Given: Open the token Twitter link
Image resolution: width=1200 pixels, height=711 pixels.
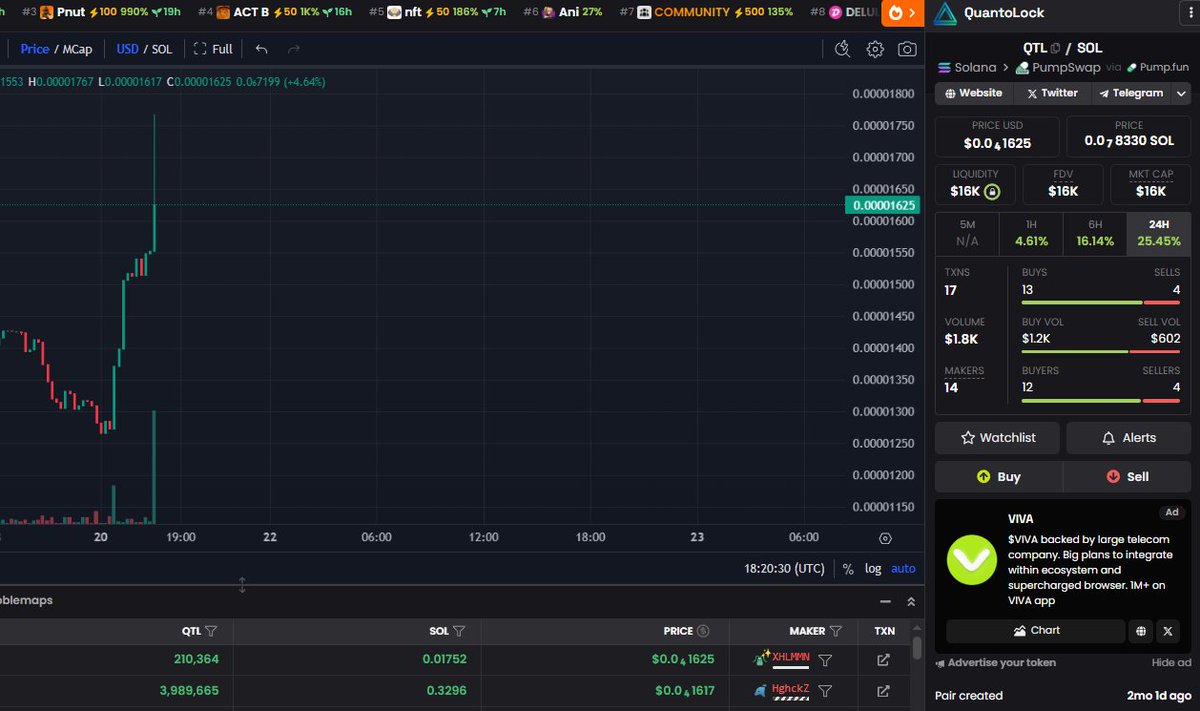Looking at the screenshot, I should tap(1052, 93).
